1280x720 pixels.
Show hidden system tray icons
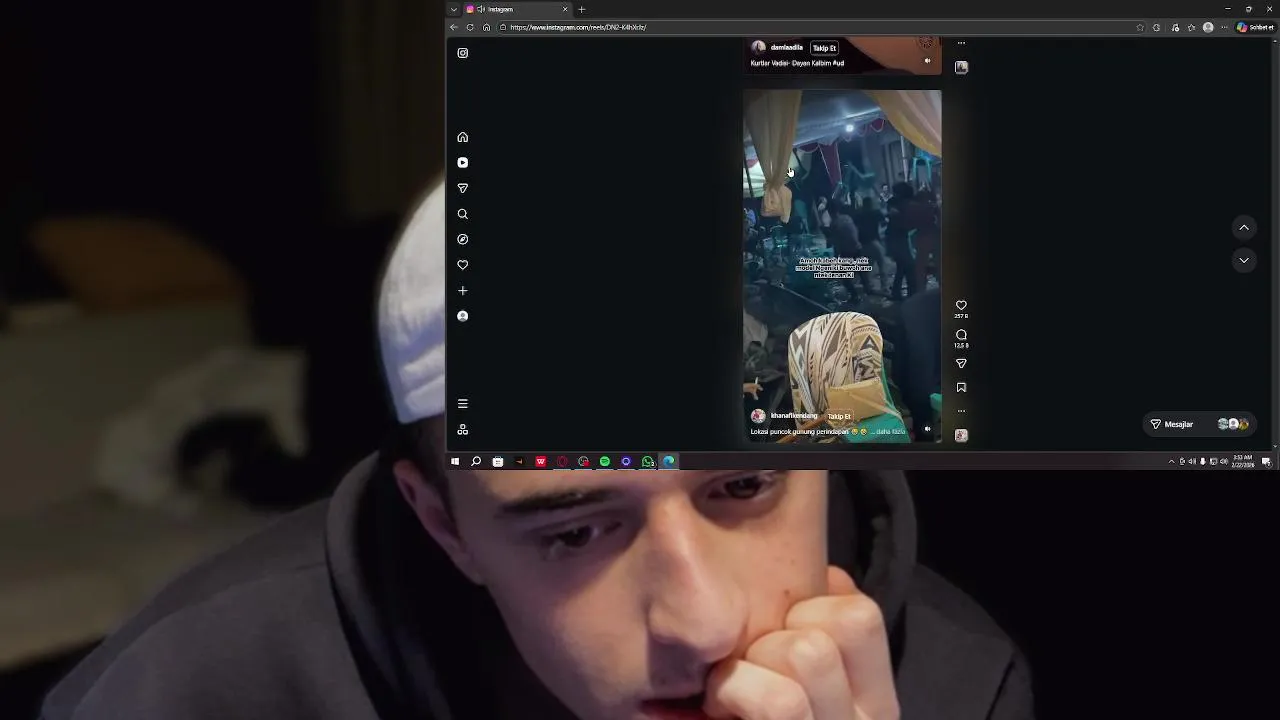point(1171,461)
